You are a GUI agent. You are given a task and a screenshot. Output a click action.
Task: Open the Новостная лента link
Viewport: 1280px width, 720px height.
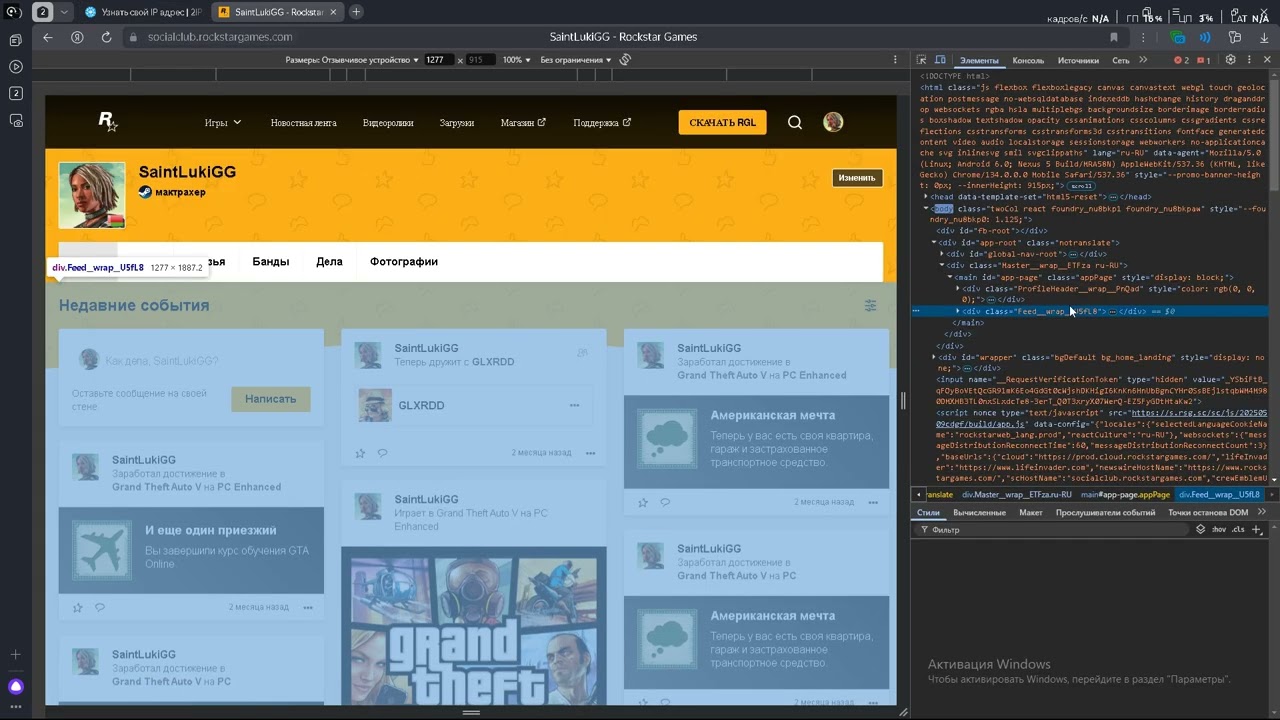pos(303,123)
